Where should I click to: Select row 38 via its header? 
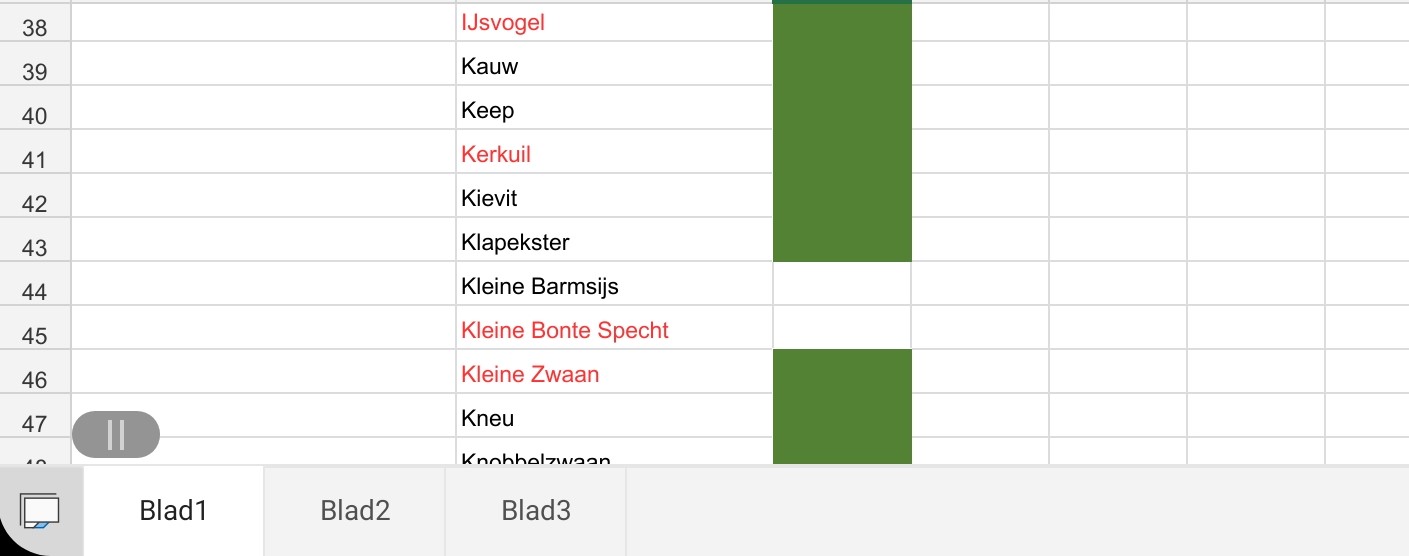click(x=35, y=26)
